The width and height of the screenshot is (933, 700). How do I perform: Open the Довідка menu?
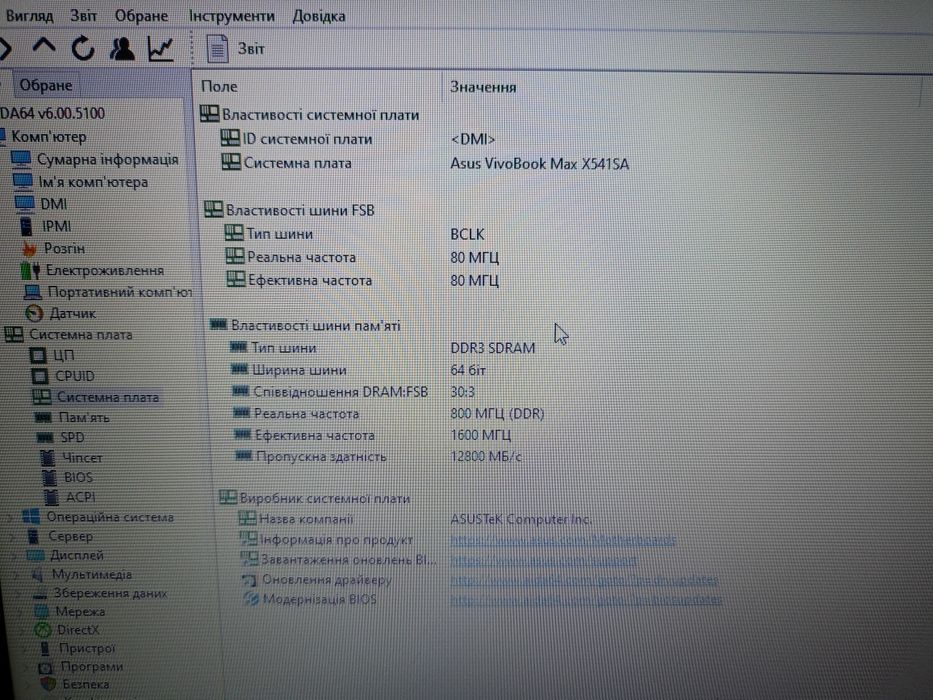(318, 15)
